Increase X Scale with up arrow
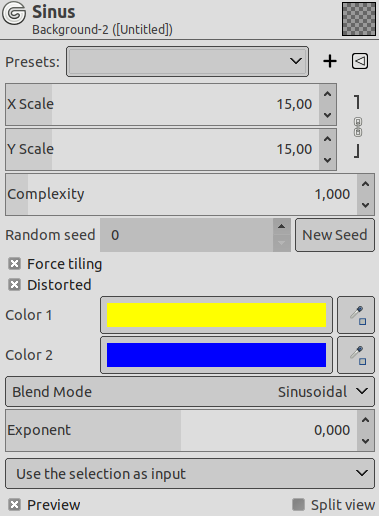The width and height of the screenshot is (379, 516). pyautogui.click(x=328, y=94)
